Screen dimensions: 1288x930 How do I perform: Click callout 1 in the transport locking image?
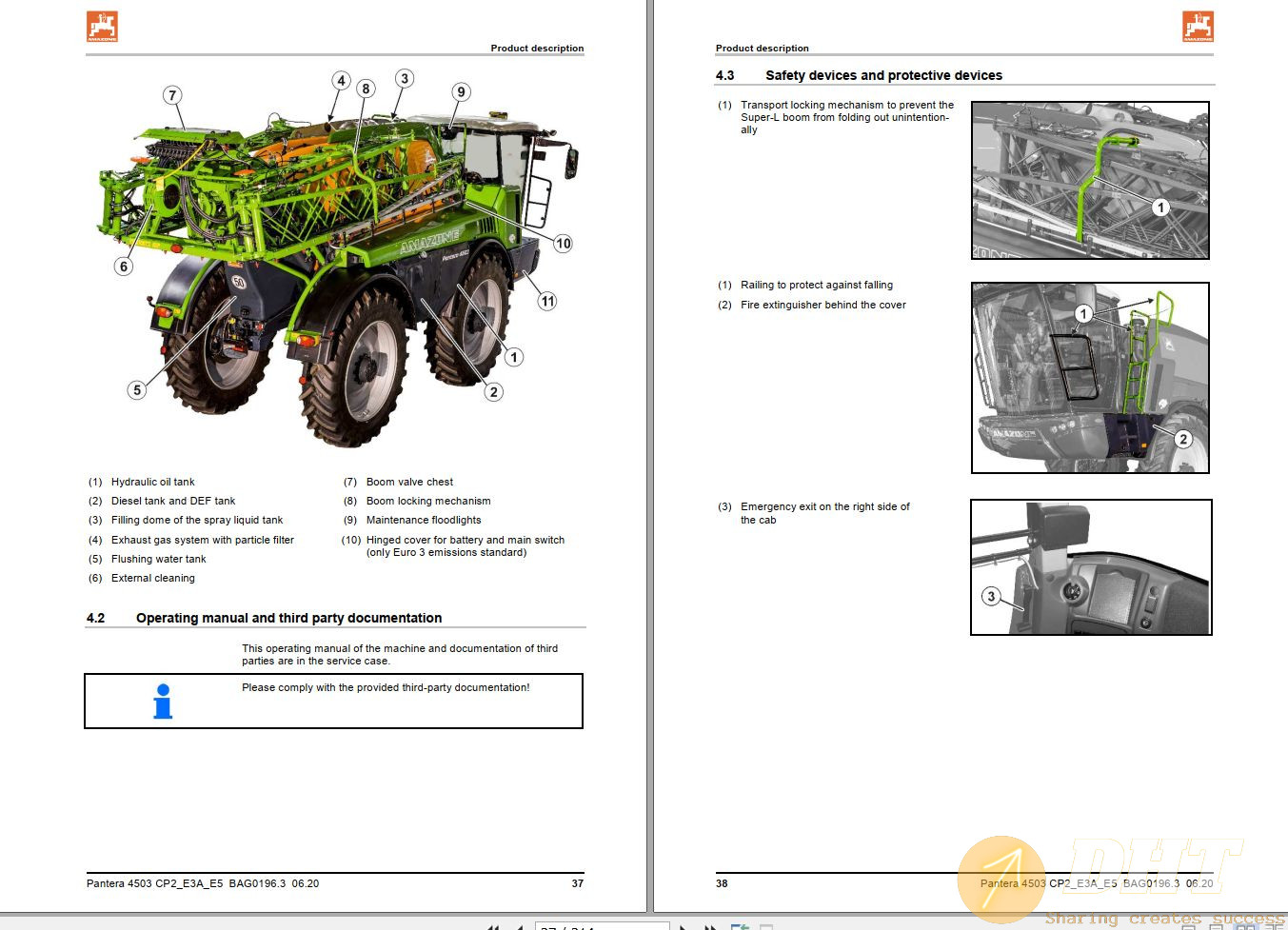click(1159, 208)
